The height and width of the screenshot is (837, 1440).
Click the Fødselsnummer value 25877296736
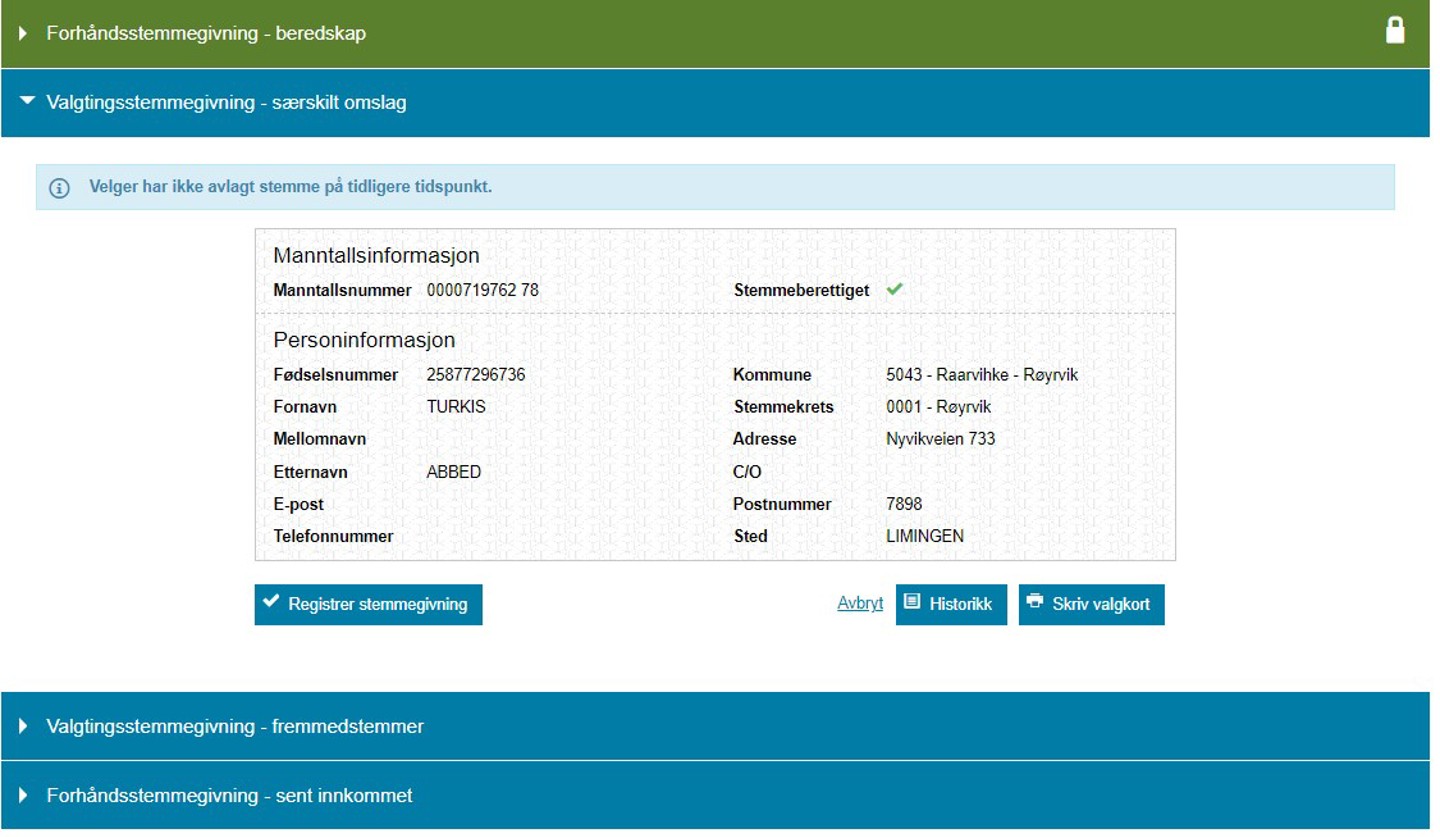476,375
